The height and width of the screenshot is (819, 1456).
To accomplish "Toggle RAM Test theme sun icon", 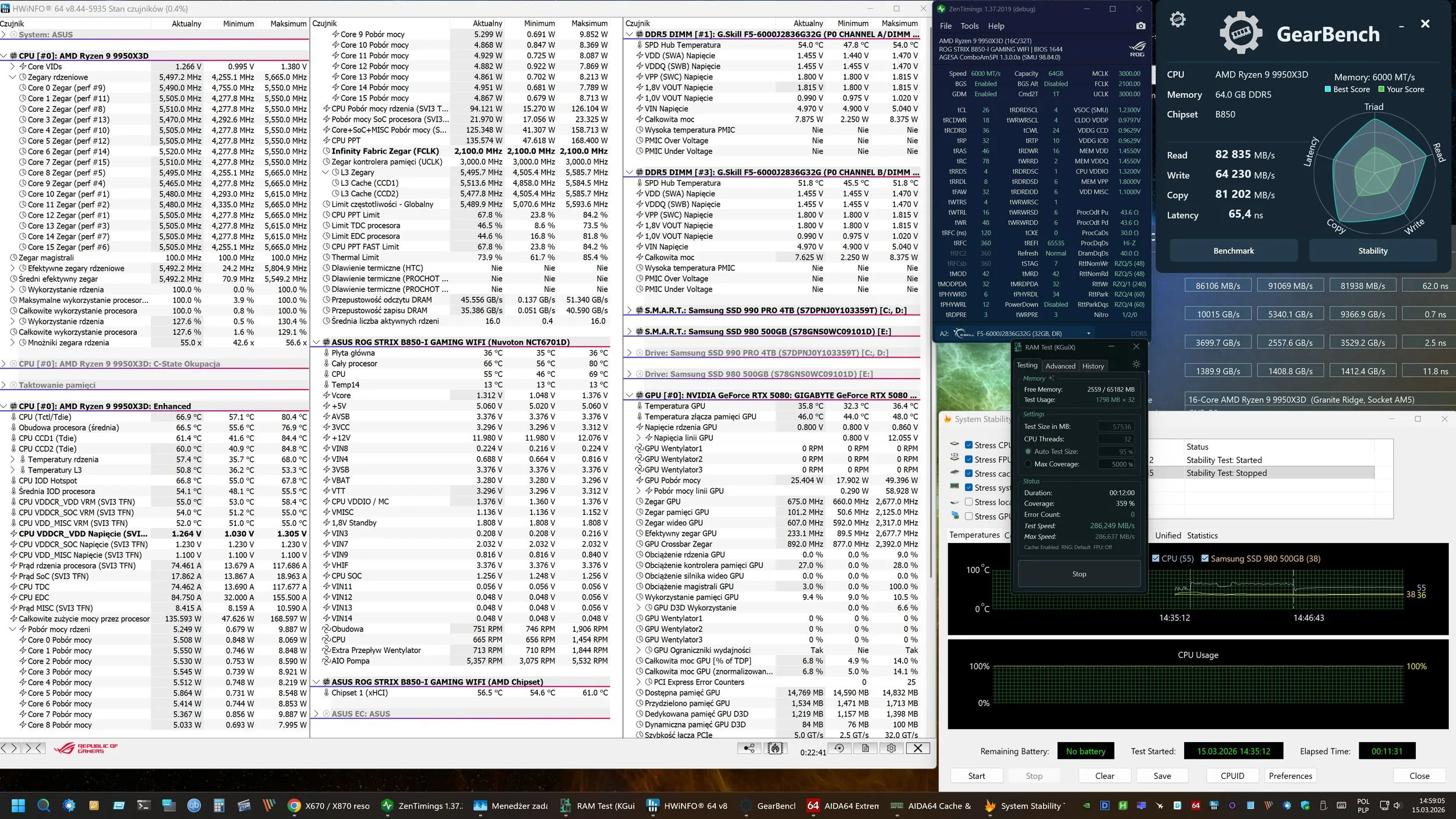I will pos(1136,364).
